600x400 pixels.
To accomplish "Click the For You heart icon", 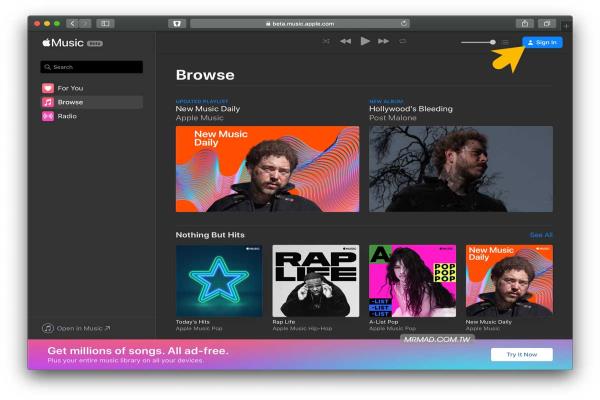I will 48,88.
